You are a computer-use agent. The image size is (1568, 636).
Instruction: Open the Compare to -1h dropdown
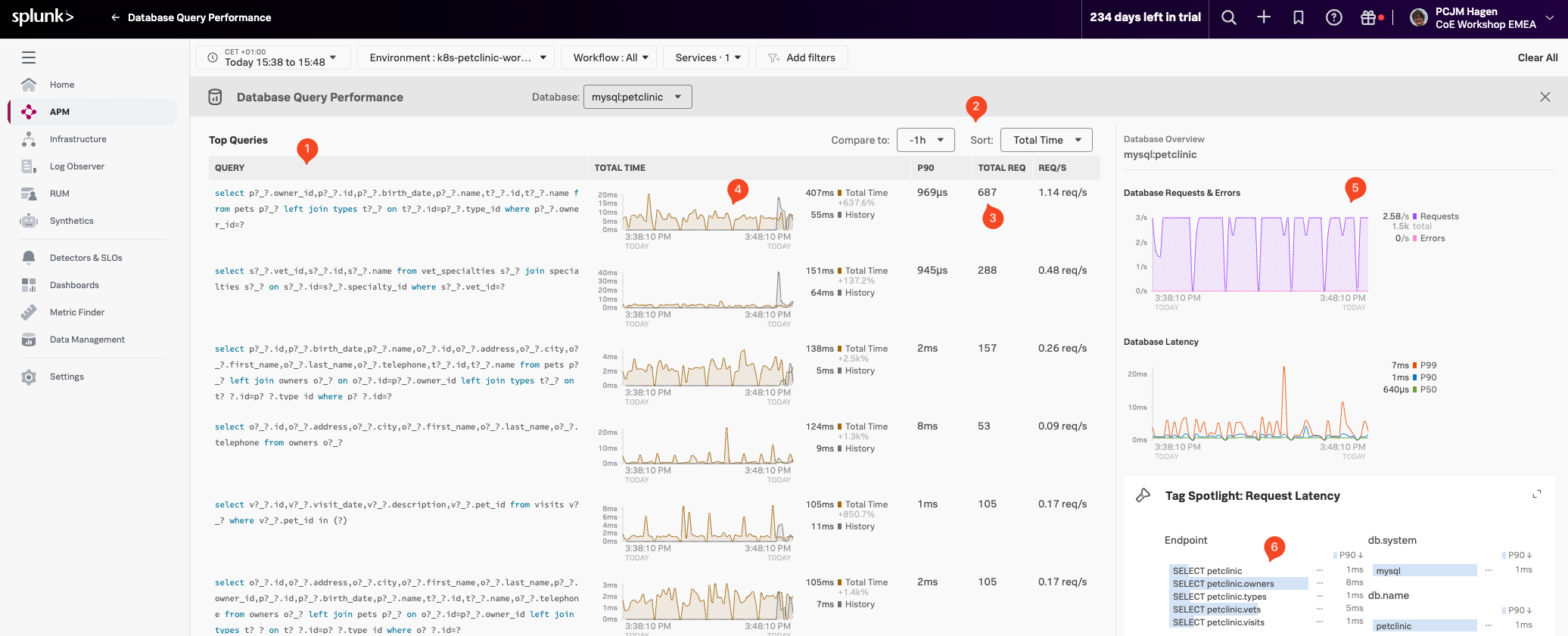pos(926,140)
